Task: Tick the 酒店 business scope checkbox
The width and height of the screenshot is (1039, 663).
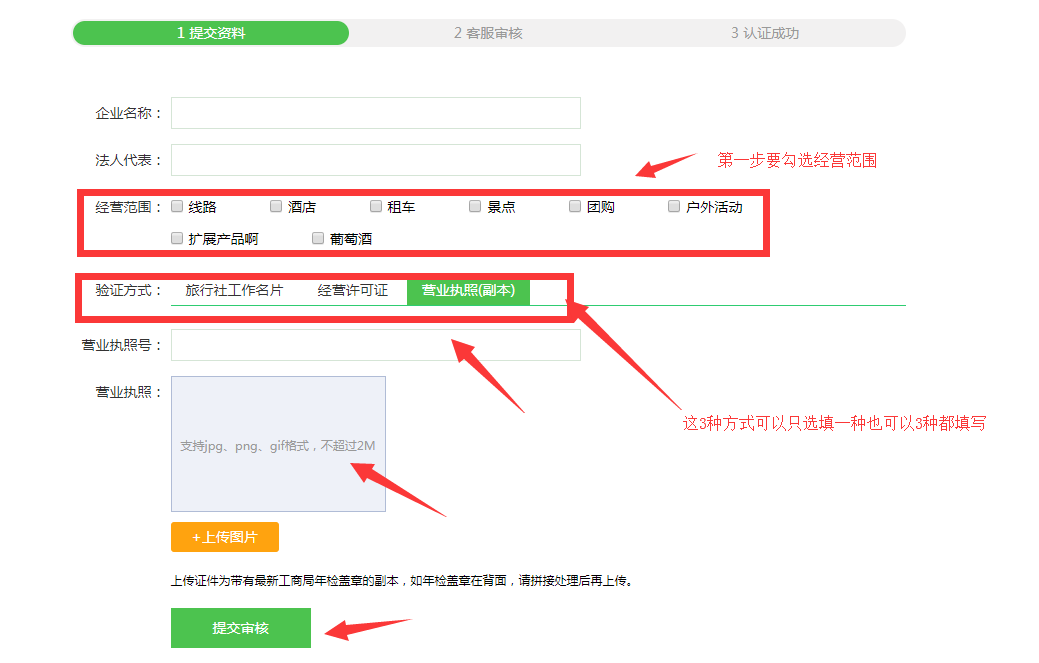Action: pos(276,207)
